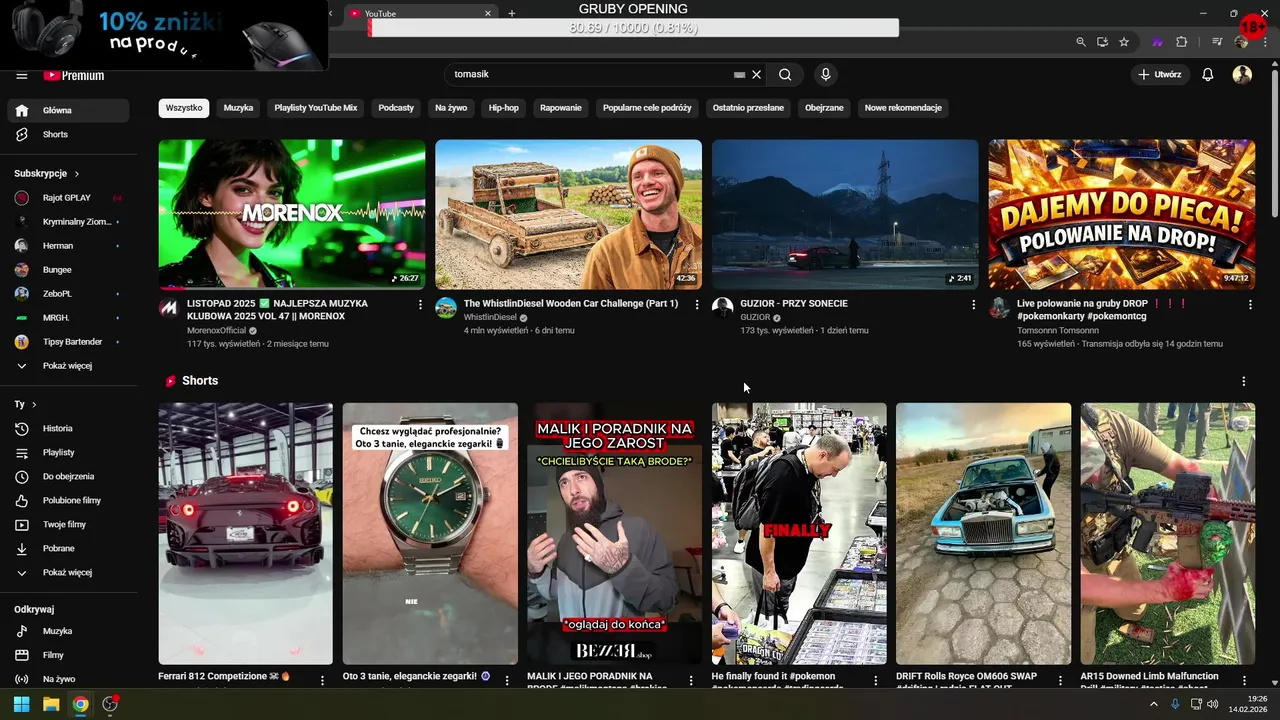
Task: Click the purple 7TV extension icon
Action: coord(1157,42)
